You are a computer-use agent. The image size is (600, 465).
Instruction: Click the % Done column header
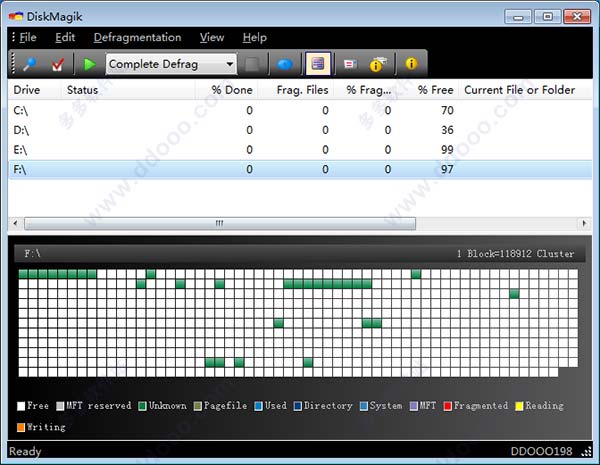(227, 90)
